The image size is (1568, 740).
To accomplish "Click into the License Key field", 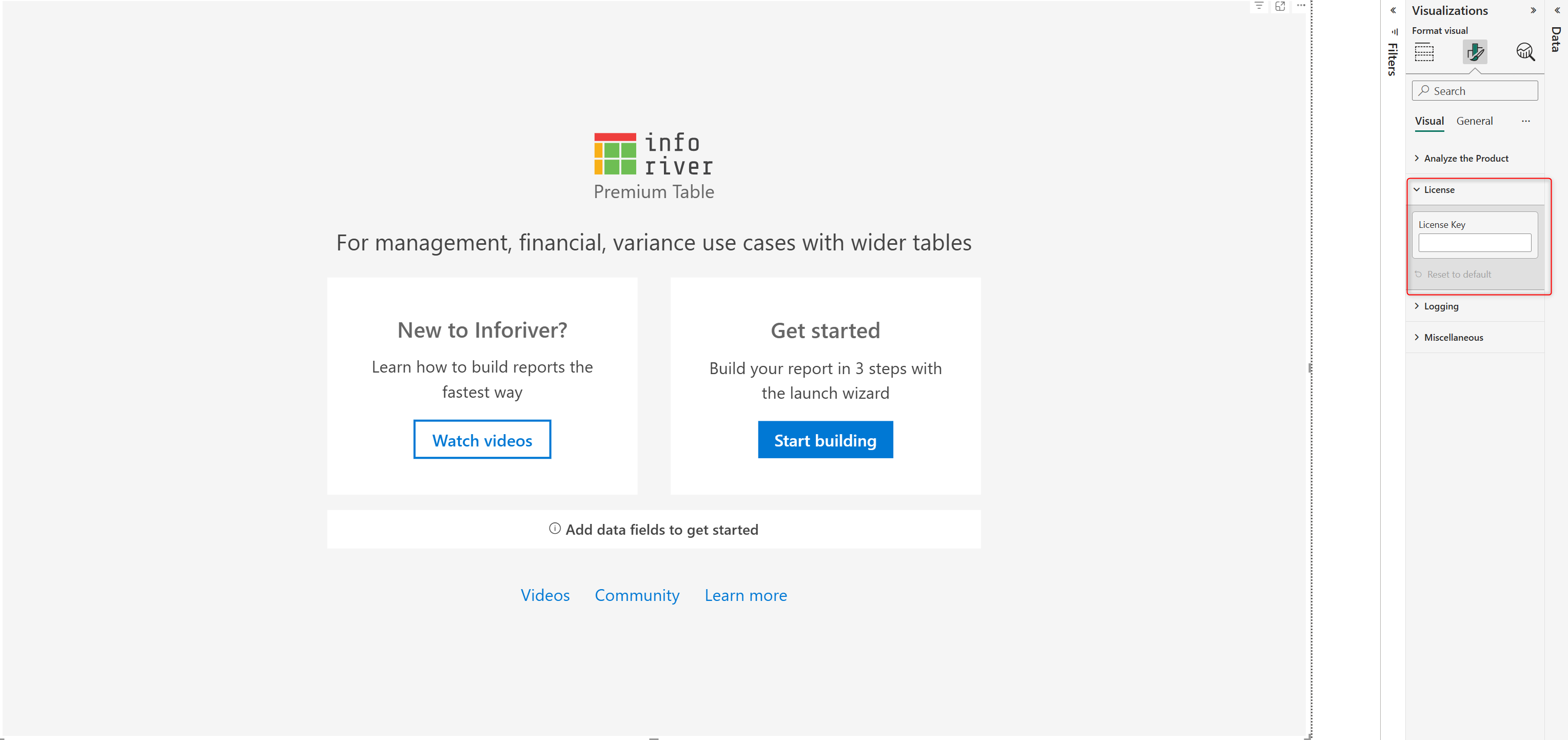I will click(1474, 243).
